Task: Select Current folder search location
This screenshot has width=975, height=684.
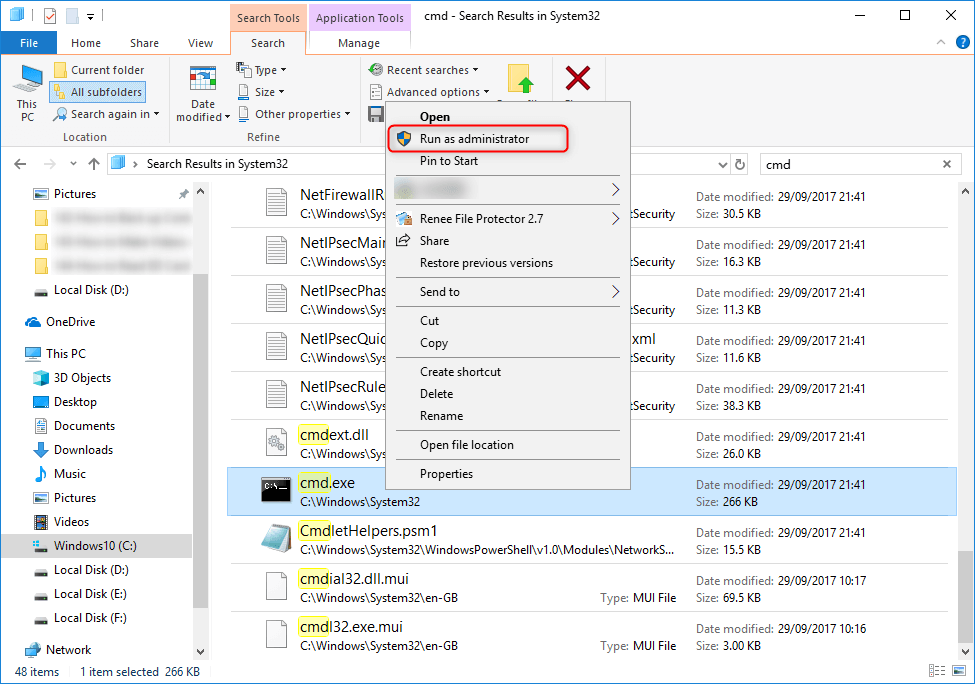Action: tap(99, 70)
